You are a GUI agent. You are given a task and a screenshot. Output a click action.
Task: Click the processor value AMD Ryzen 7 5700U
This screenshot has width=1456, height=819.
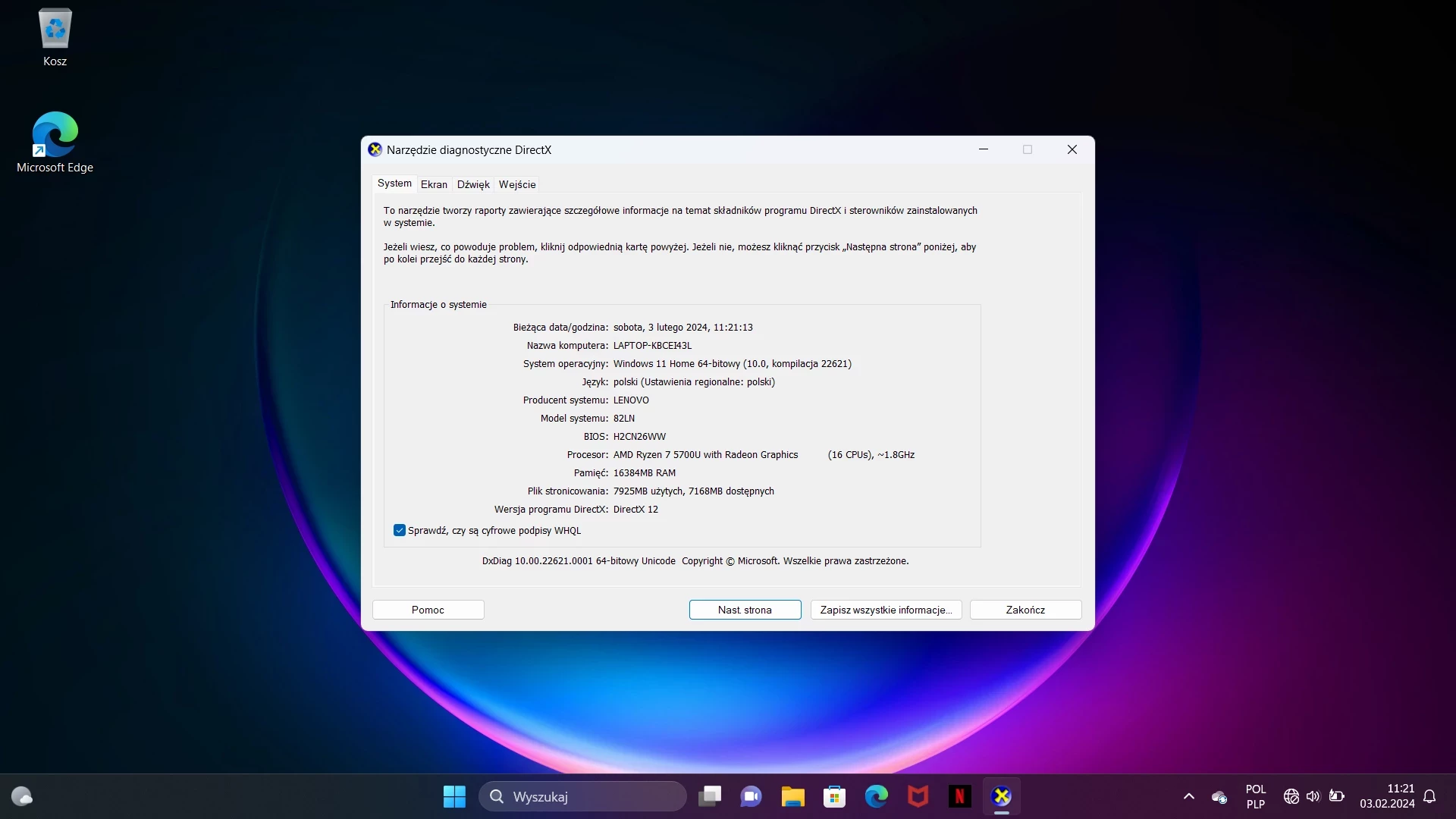tap(705, 455)
